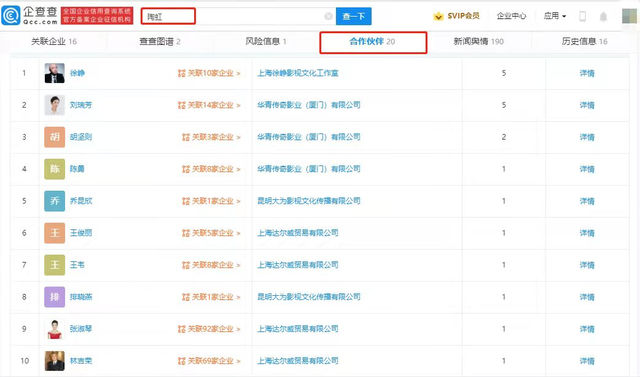Click 林吉荣's portrait photo in row 10
The height and width of the screenshot is (377, 640).
click(x=55, y=361)
